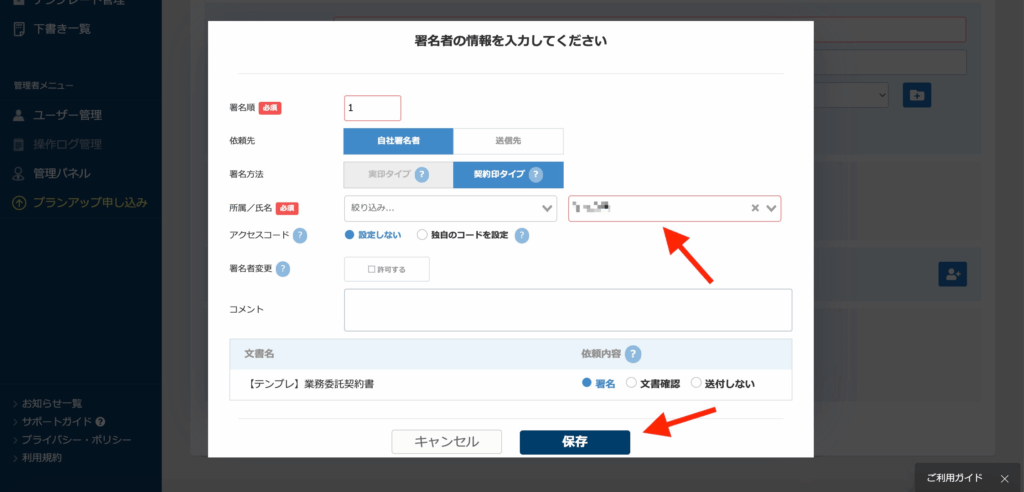Viewport: 1024px width, 492px height.
Task: Go to プランアップ申し込み
Action: point(90,203)
